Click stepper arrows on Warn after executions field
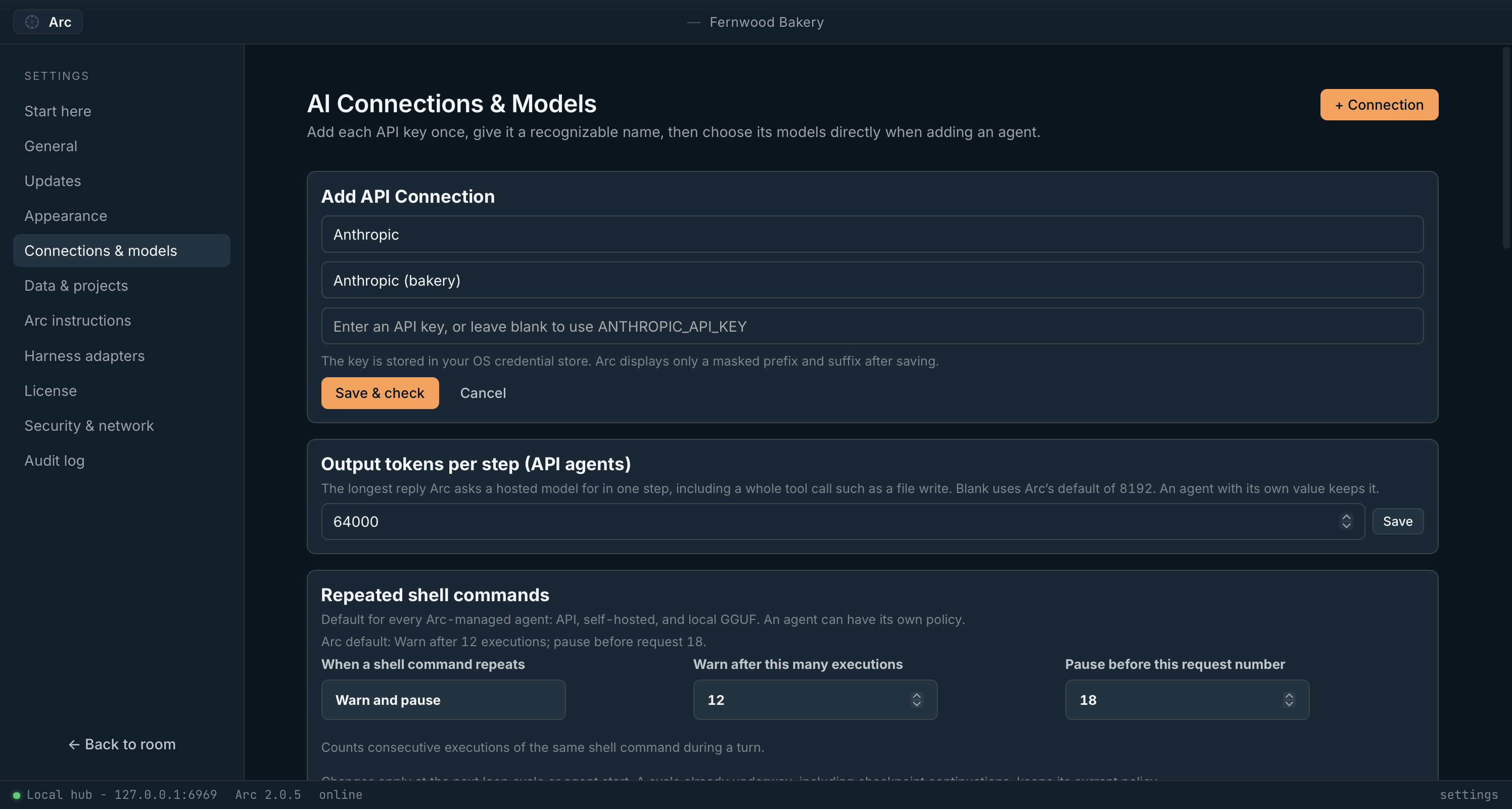Image resolution: width=1512 pixels, height=809 pixels. click(916, 700)
